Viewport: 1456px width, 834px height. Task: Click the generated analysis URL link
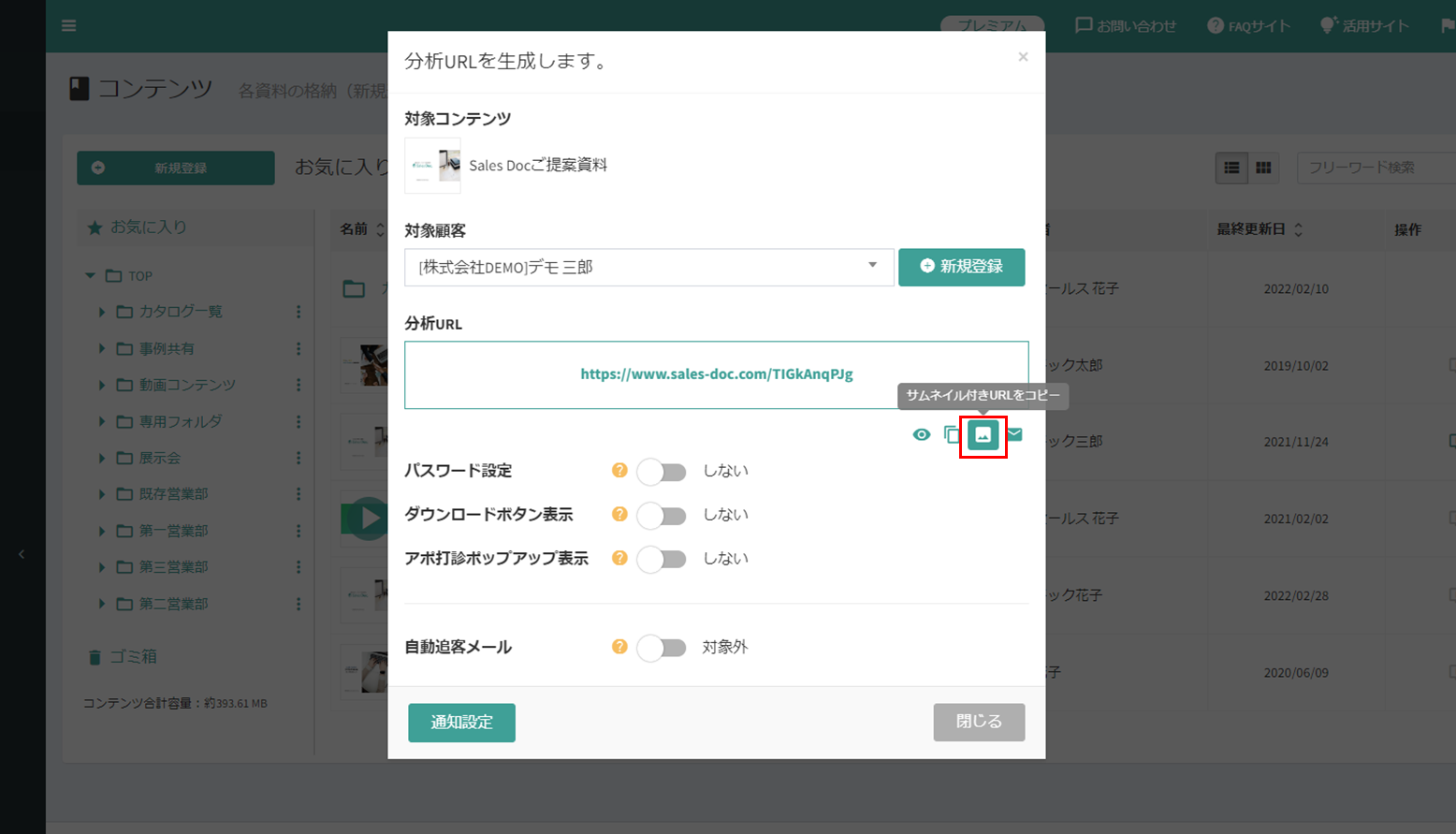tap(716, 374)
